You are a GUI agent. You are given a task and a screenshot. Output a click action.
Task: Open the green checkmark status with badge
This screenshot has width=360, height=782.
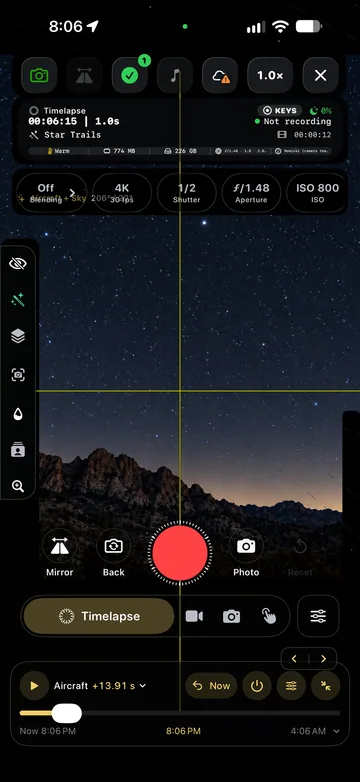130,75
